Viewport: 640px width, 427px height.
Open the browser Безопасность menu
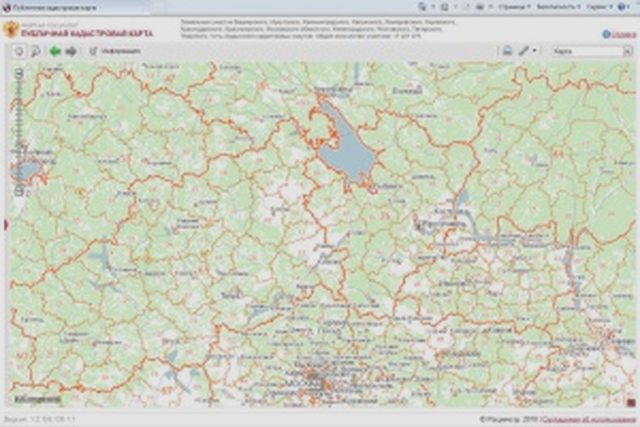[x=558, y=7]
